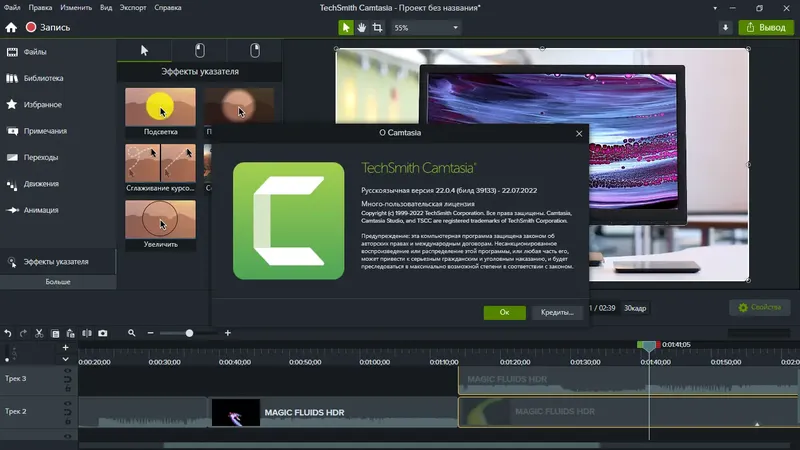Copy selection using timeline copy icon
Screen dimensions: 800x450
point(55,334)
